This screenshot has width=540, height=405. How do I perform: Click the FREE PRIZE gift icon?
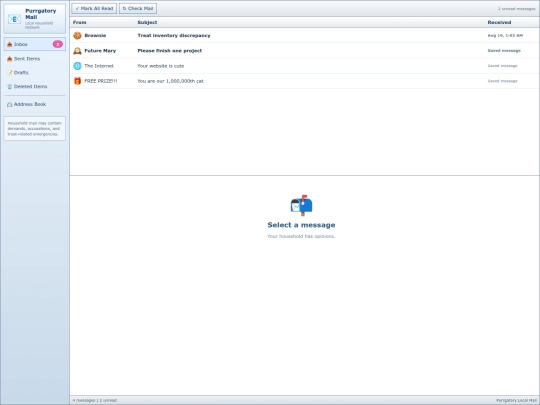coord(77,81)
